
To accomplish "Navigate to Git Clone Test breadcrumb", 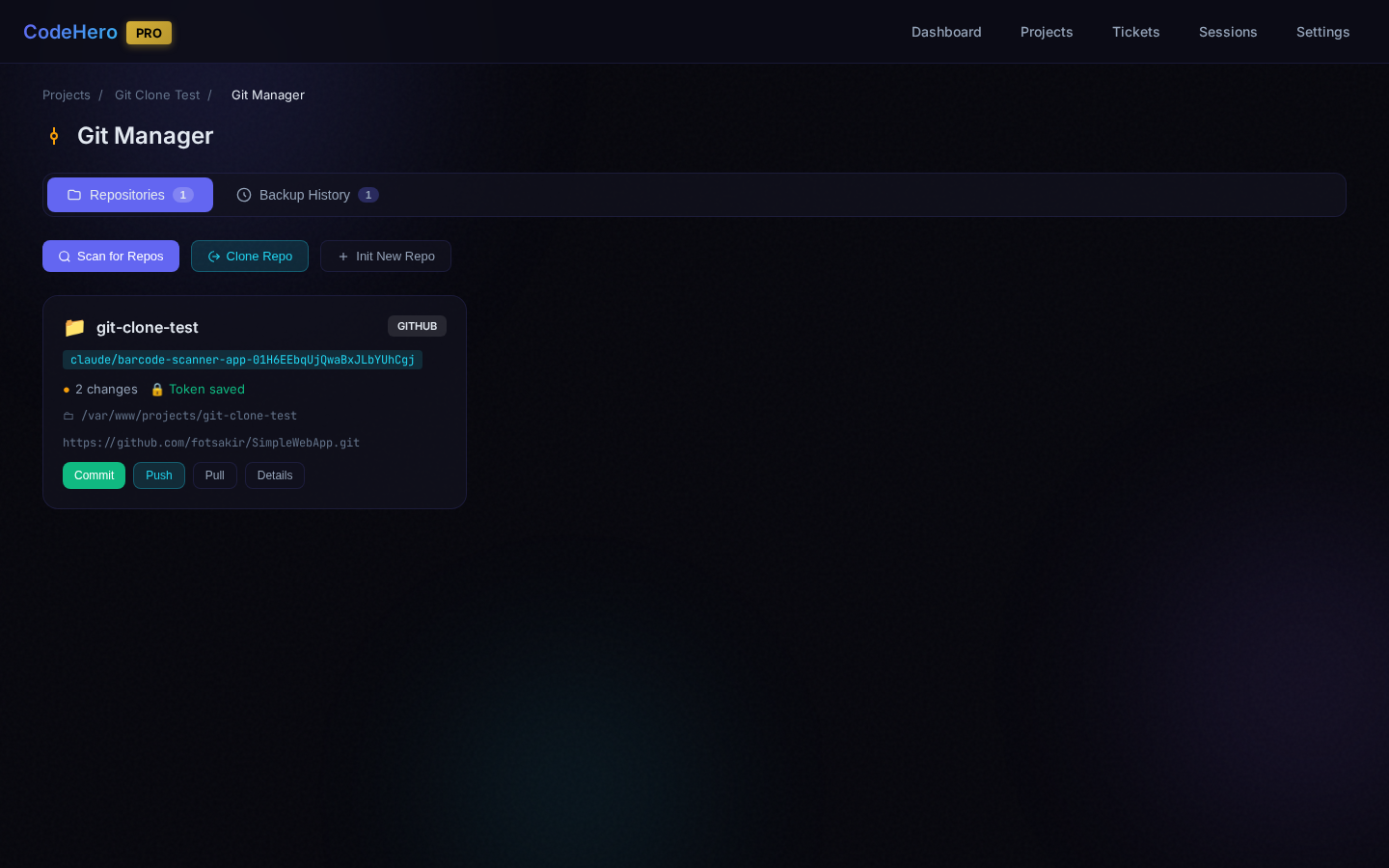I will point(157,95).
